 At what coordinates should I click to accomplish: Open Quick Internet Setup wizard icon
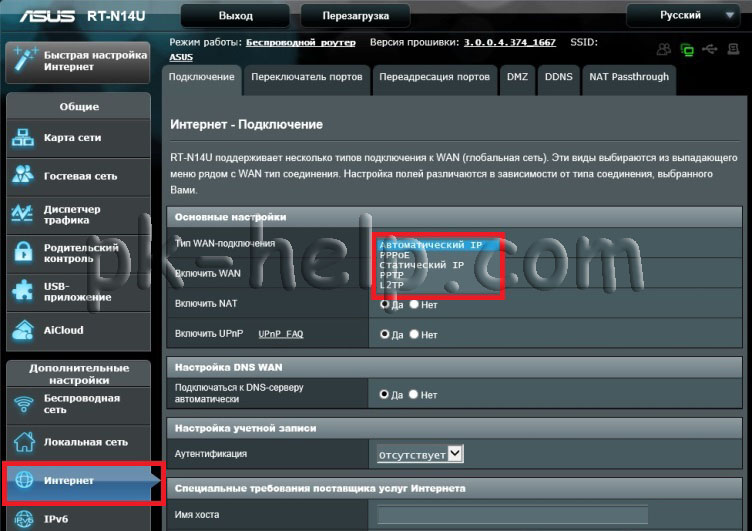point(24,59)
